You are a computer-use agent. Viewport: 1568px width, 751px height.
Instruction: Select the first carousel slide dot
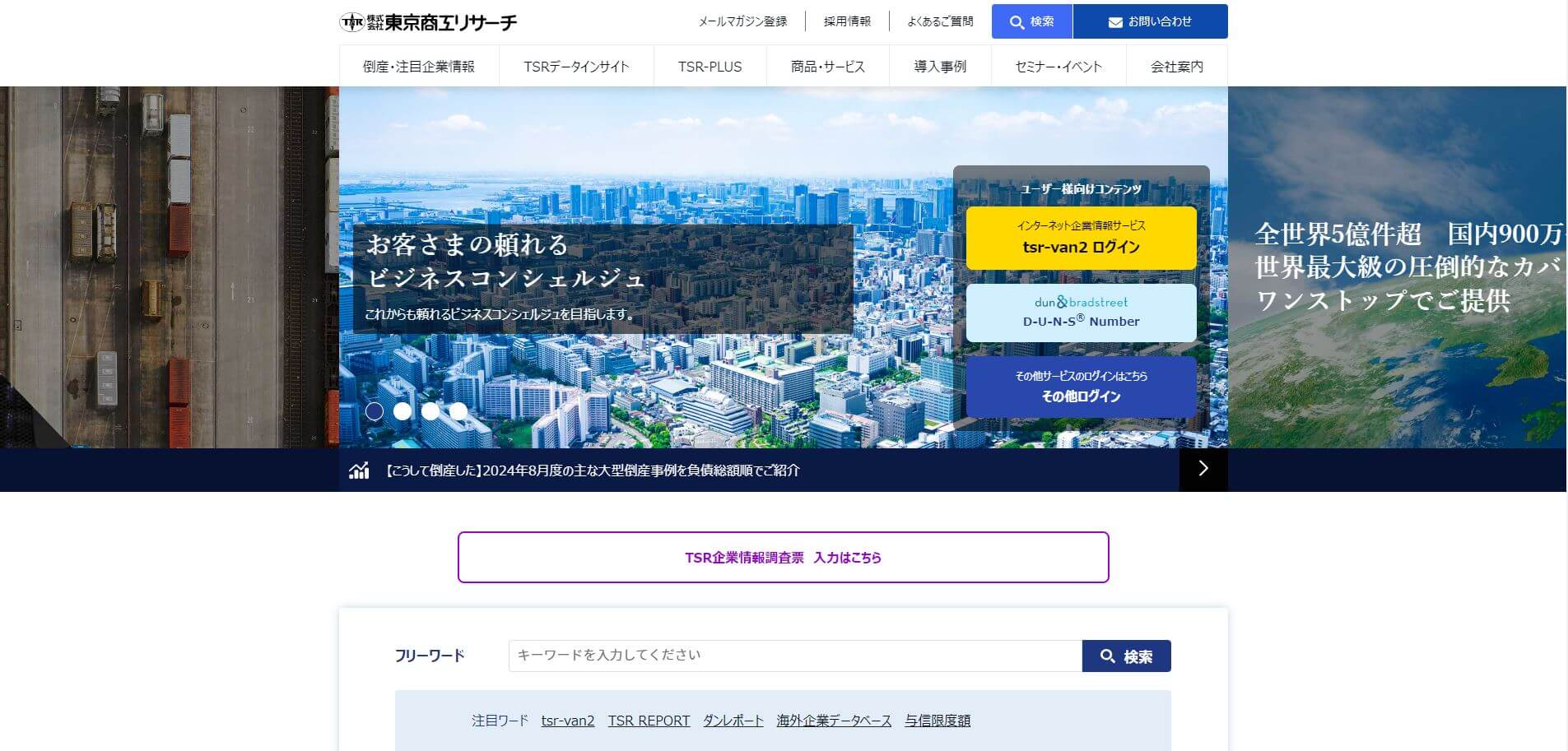coord(375,411)
